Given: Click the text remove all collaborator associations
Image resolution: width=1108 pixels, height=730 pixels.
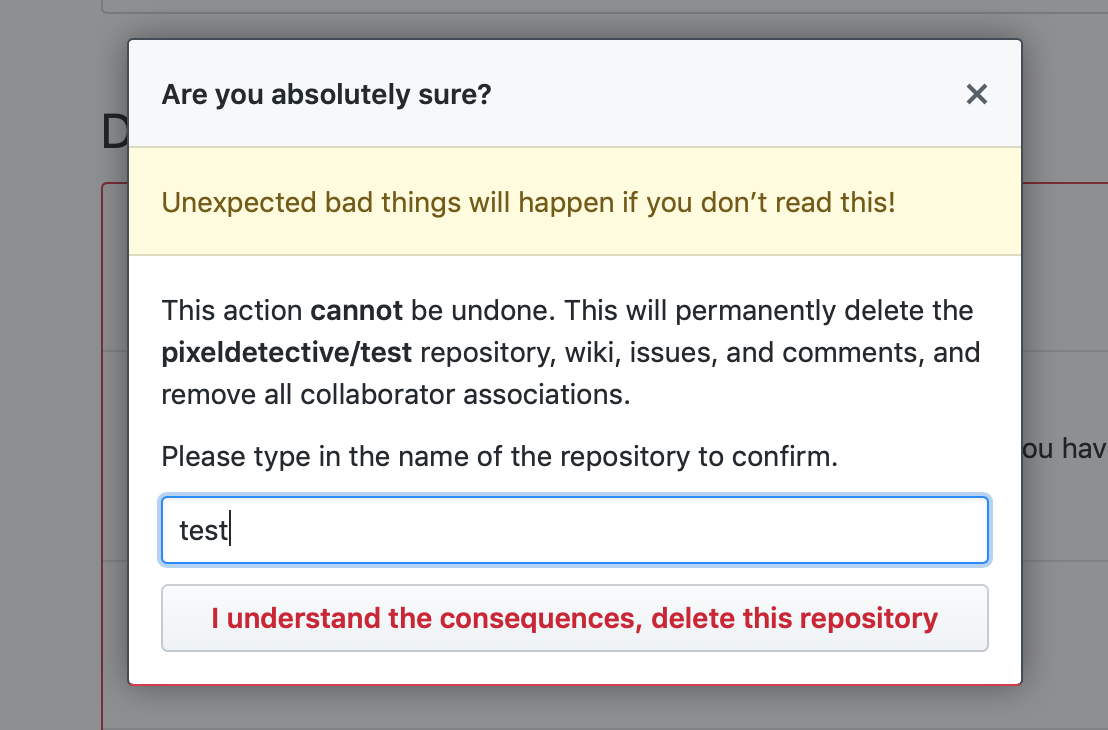Looking at the screenshot, I should point(396,394).
